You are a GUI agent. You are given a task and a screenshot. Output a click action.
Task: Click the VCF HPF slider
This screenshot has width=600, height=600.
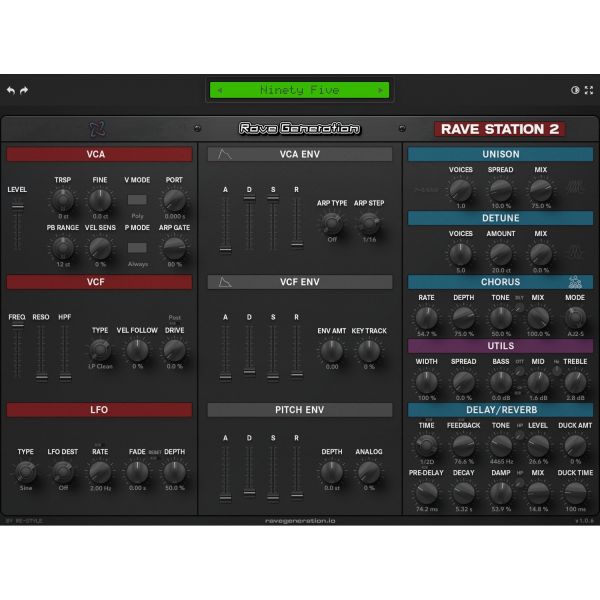tap(65, 352)
